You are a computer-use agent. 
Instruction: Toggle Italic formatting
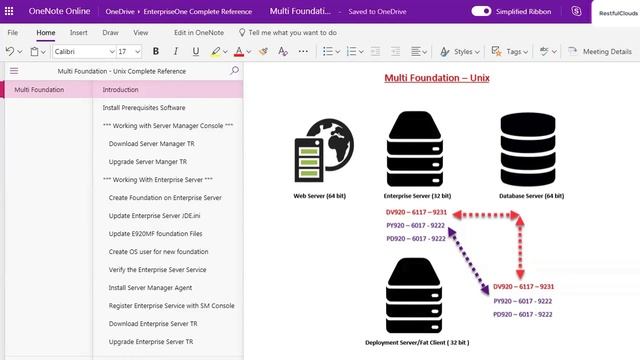coord(176,51)
